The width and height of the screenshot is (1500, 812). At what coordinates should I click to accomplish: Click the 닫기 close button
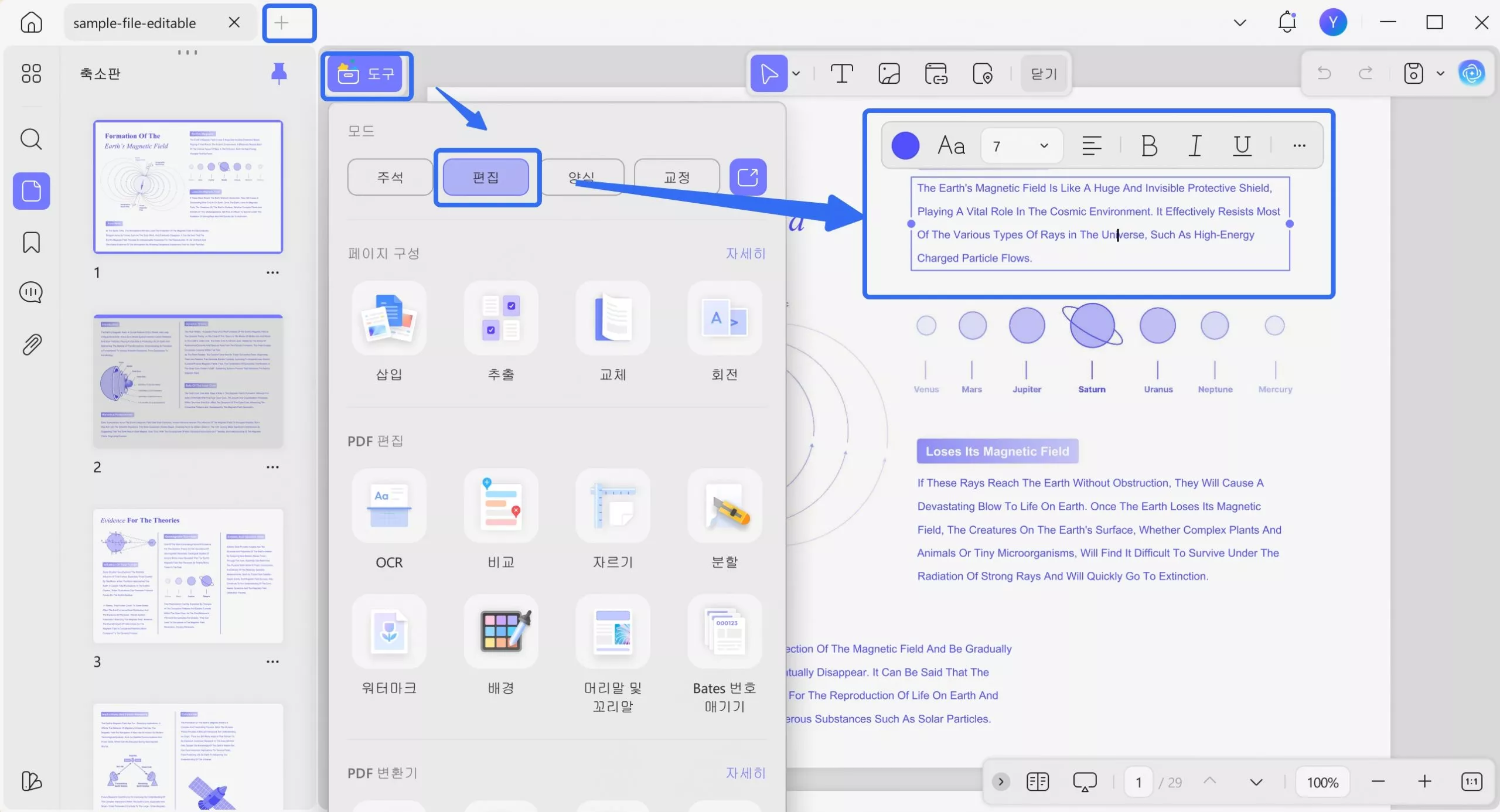(x=1044, y=74)
